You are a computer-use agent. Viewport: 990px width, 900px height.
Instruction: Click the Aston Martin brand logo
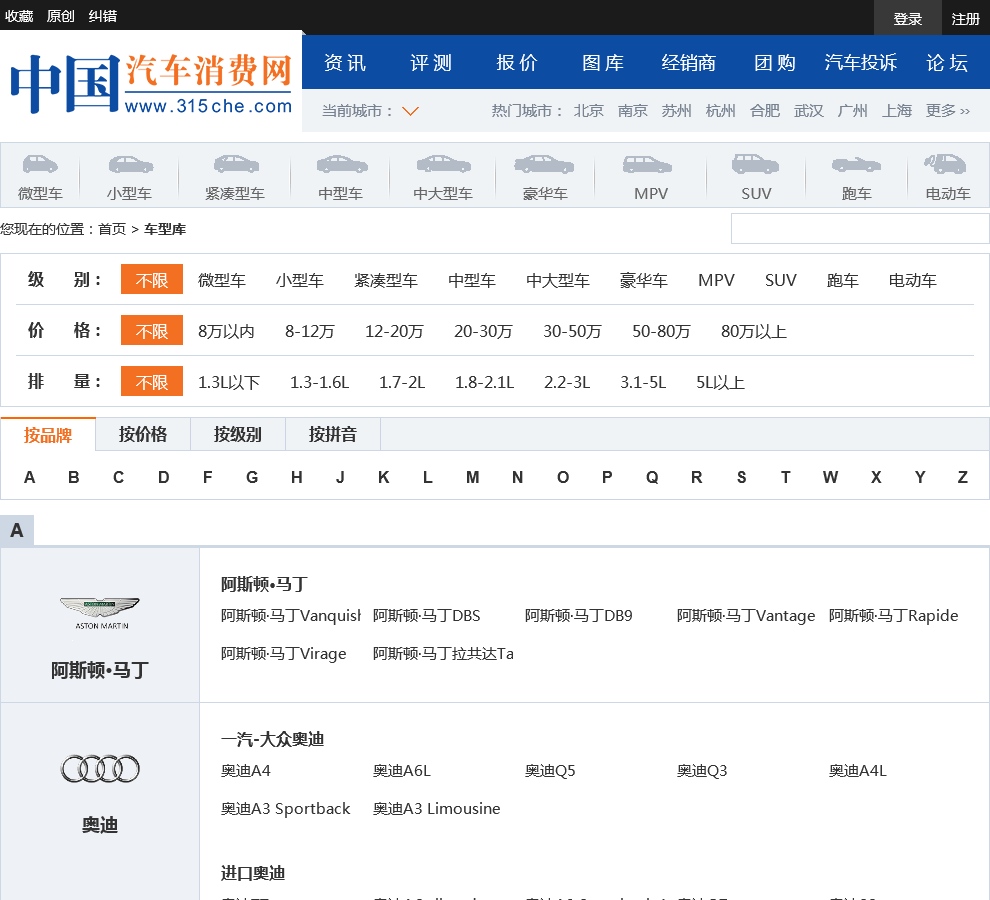100,612
